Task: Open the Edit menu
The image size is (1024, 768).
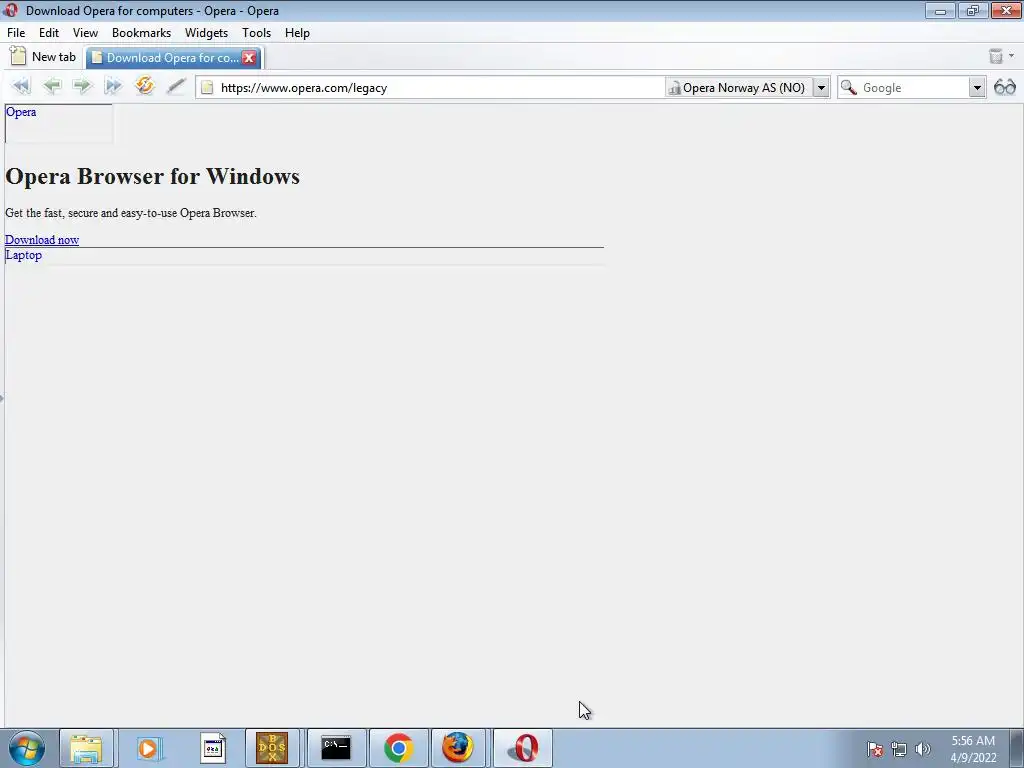Action: tap(49, 33)
